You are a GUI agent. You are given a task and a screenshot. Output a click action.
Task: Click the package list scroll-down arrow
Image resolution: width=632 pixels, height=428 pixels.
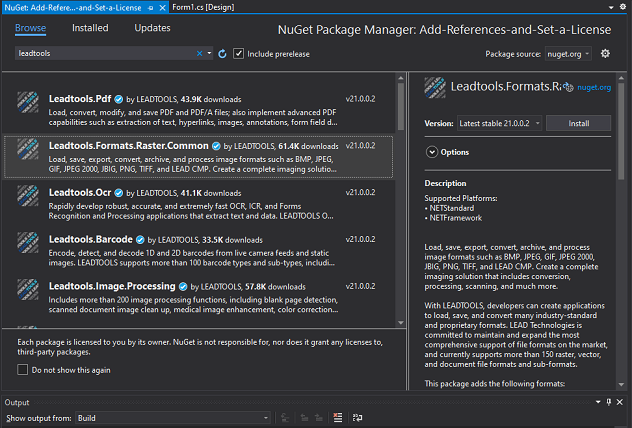click(401, 322)
